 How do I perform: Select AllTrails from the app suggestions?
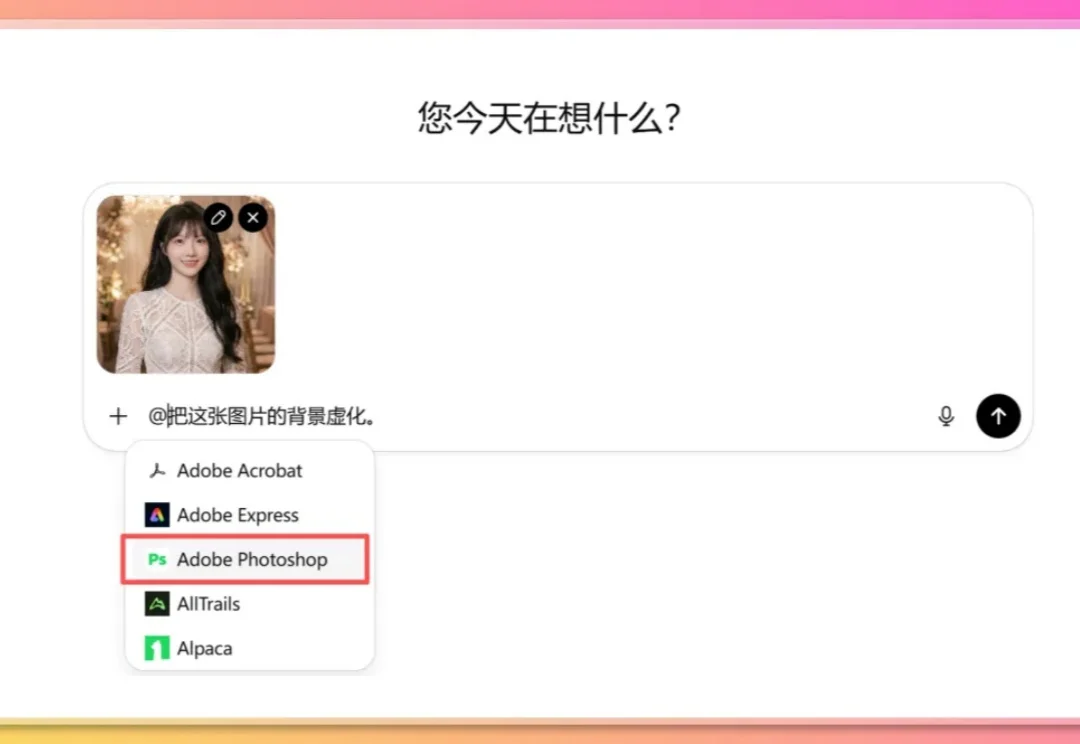208,604
